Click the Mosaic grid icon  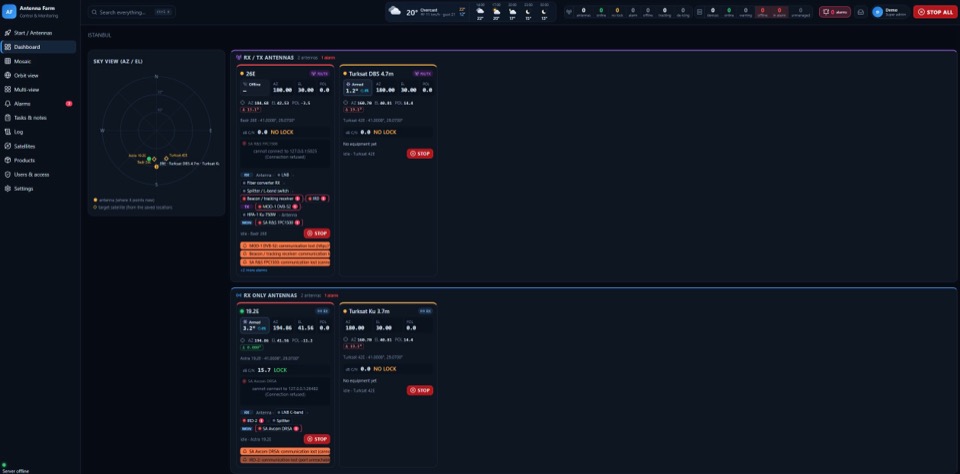click(x=7, y=61)
